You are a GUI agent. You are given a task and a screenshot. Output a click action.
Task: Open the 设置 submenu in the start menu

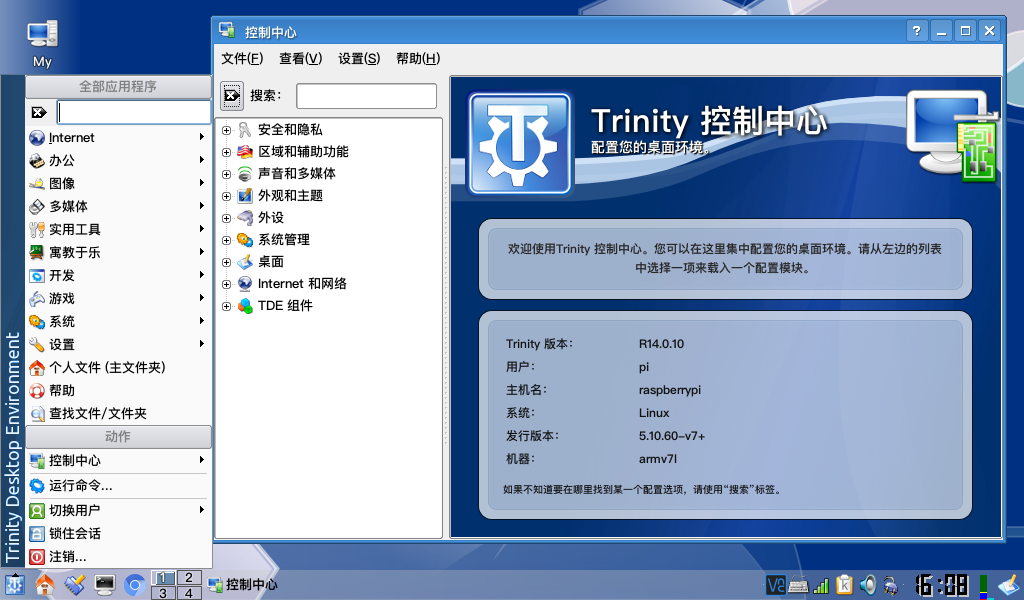pos(118,344)
